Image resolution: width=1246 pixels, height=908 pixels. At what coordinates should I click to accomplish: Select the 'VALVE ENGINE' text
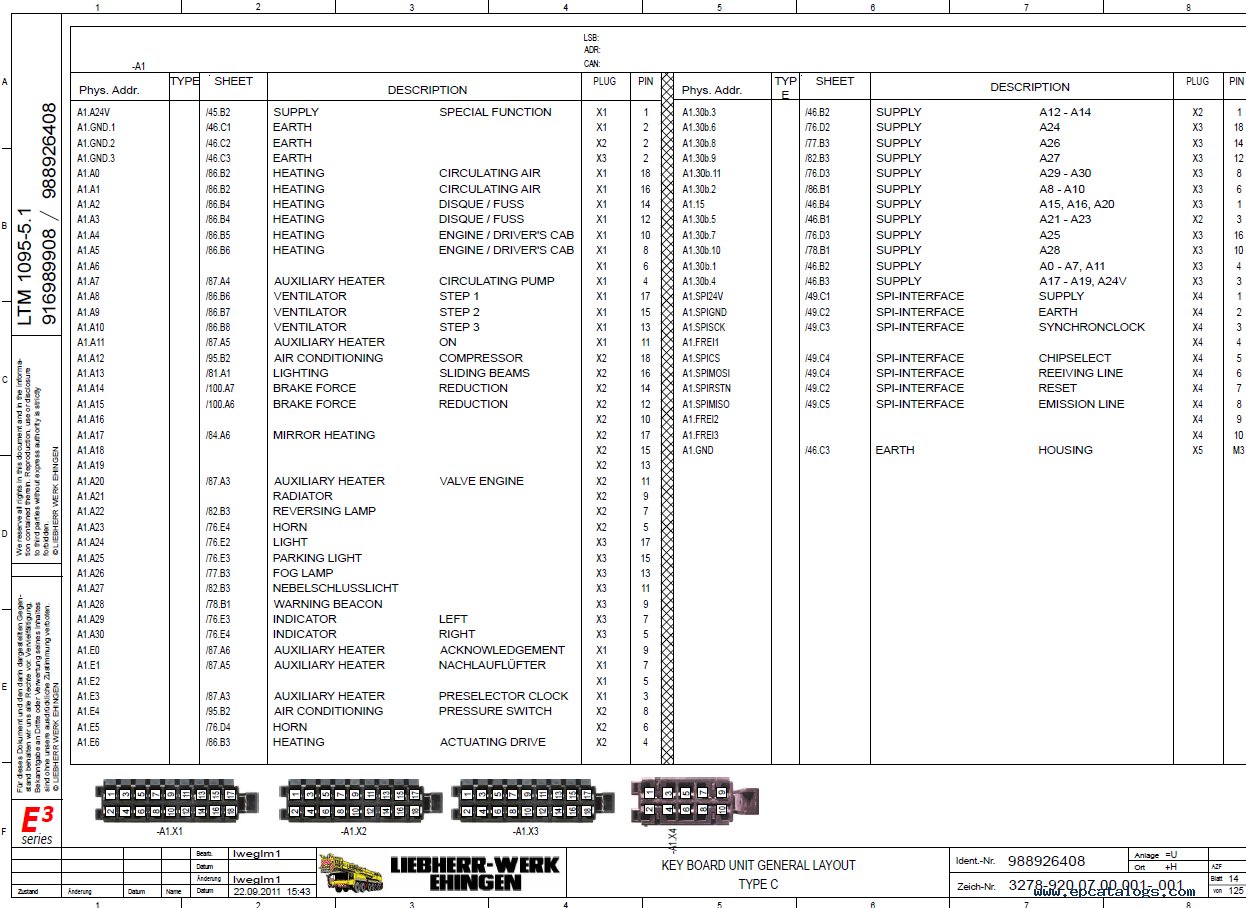(x=481, y=481)
